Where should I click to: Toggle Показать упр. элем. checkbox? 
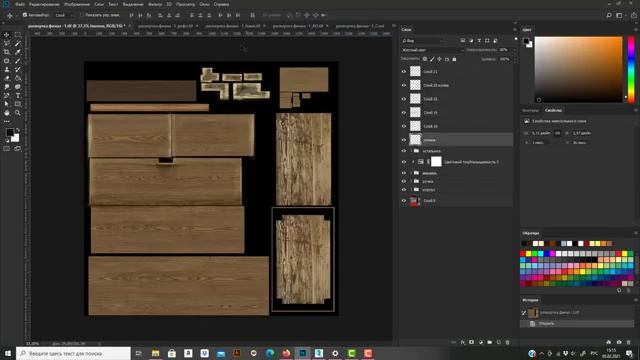82,15
